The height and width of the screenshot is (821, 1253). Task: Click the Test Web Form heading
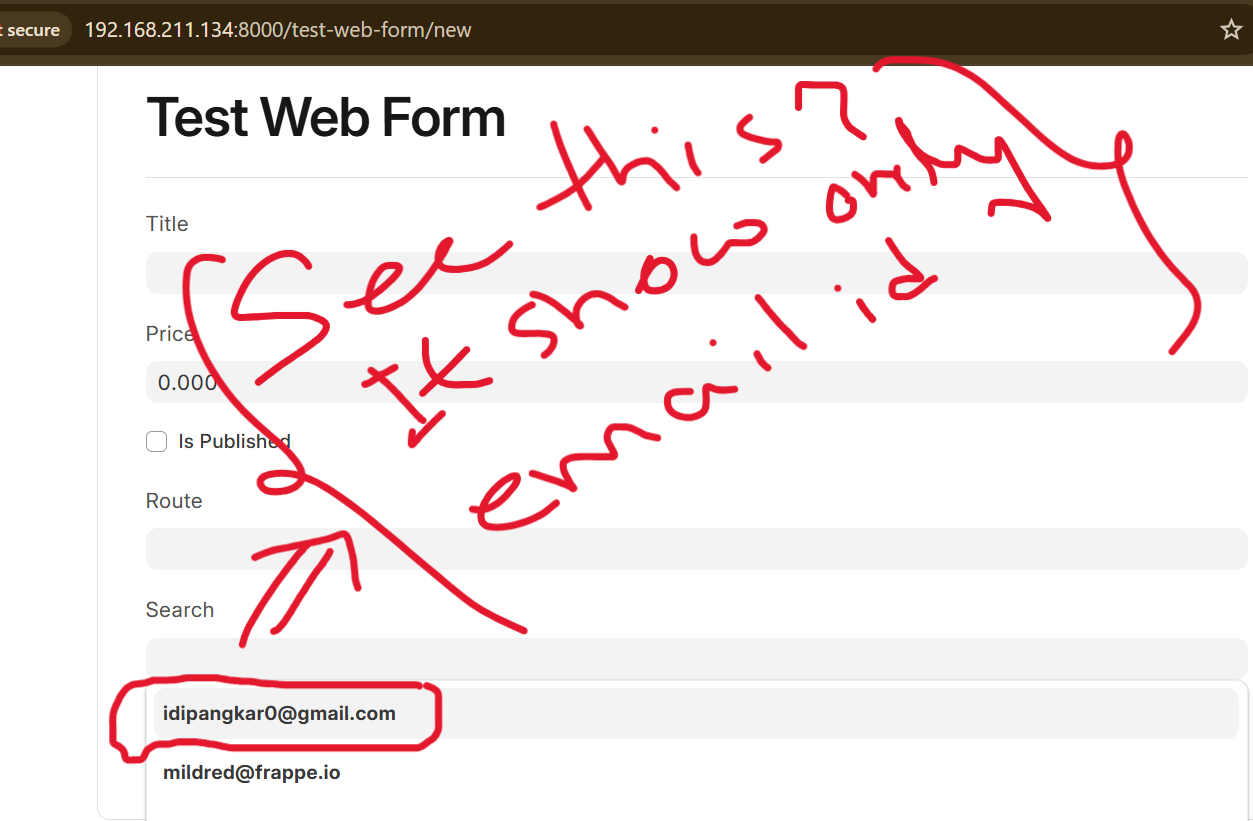pyautogui.click(x=326, y=118)
